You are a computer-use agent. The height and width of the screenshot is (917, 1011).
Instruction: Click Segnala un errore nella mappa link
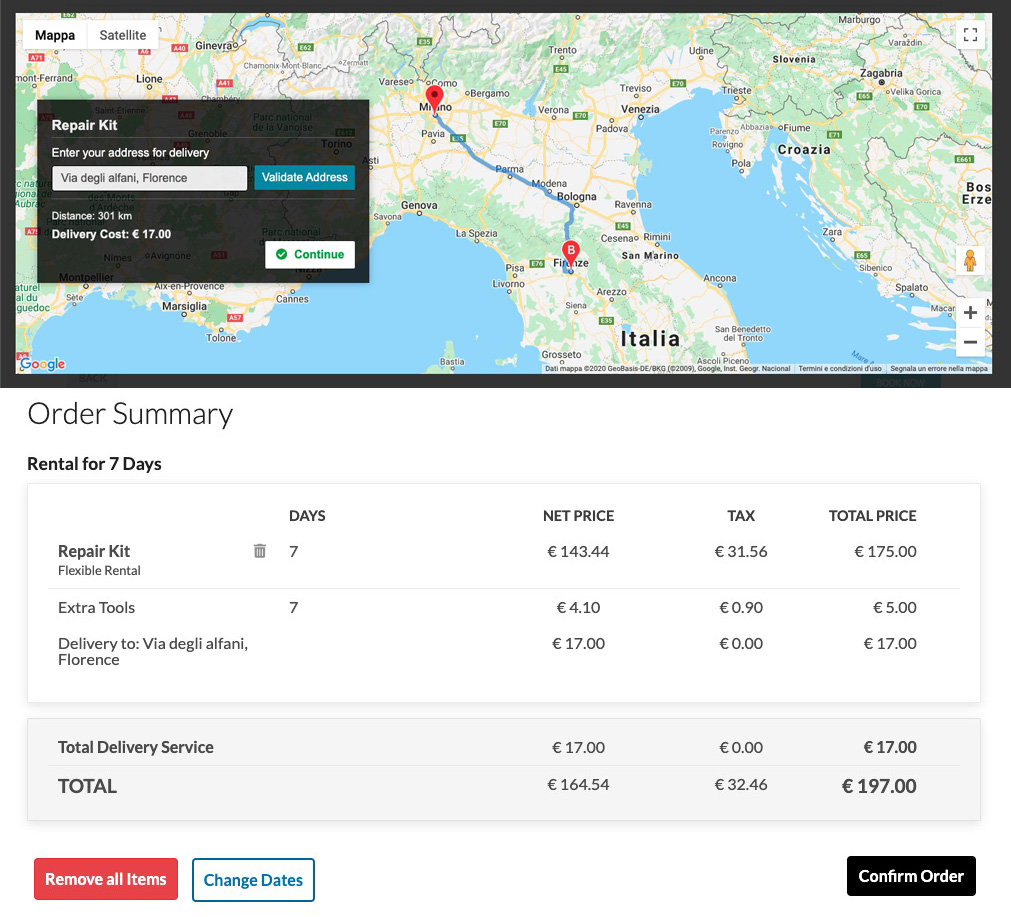938,369
